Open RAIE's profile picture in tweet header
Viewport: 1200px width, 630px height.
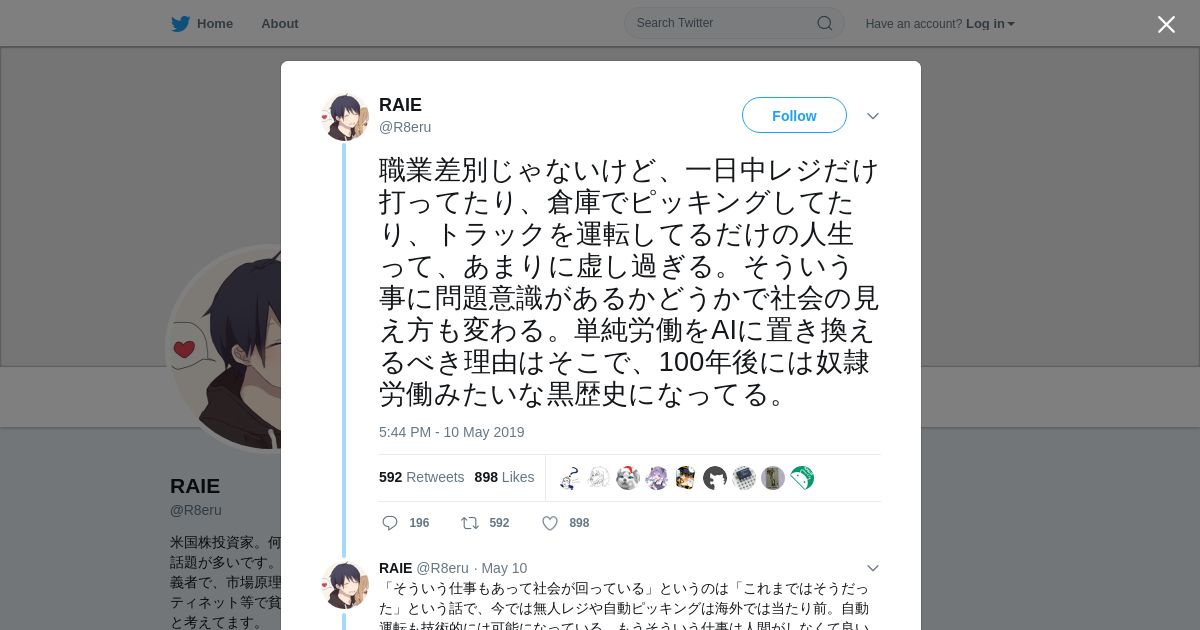(345, 117)
